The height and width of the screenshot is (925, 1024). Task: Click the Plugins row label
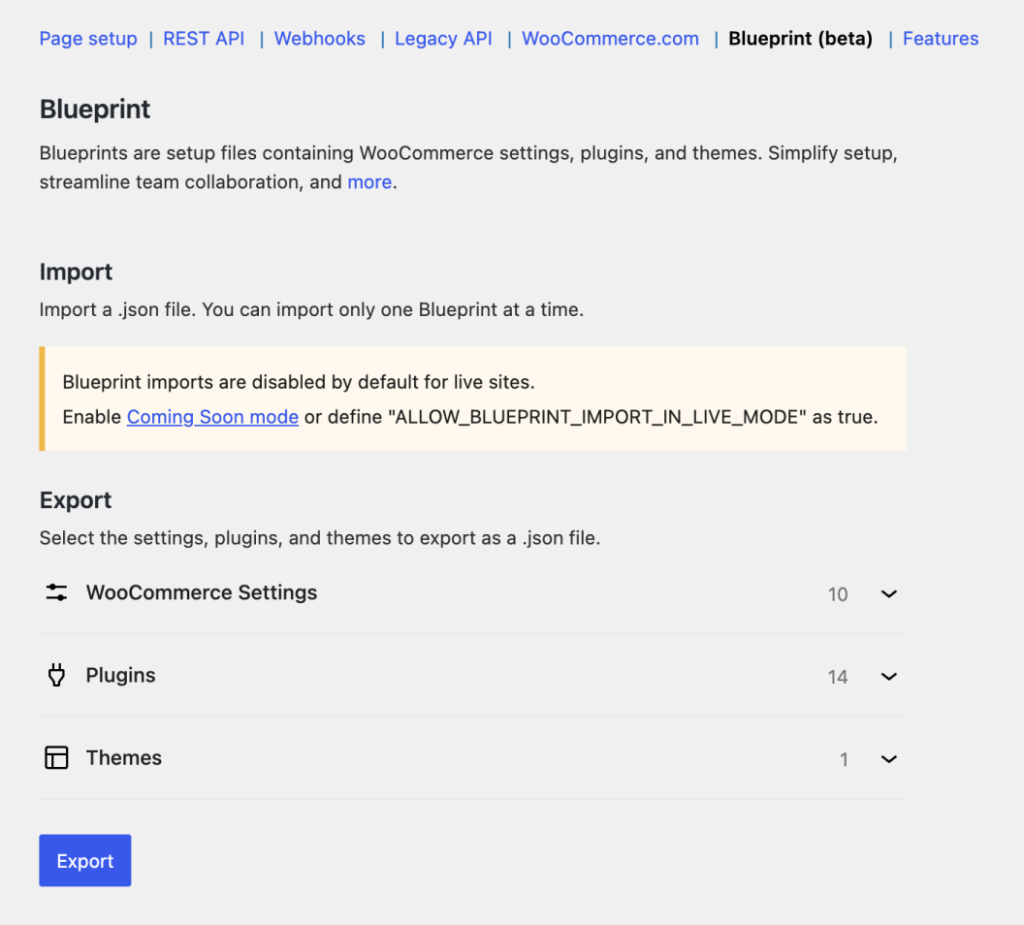[121, 676]
